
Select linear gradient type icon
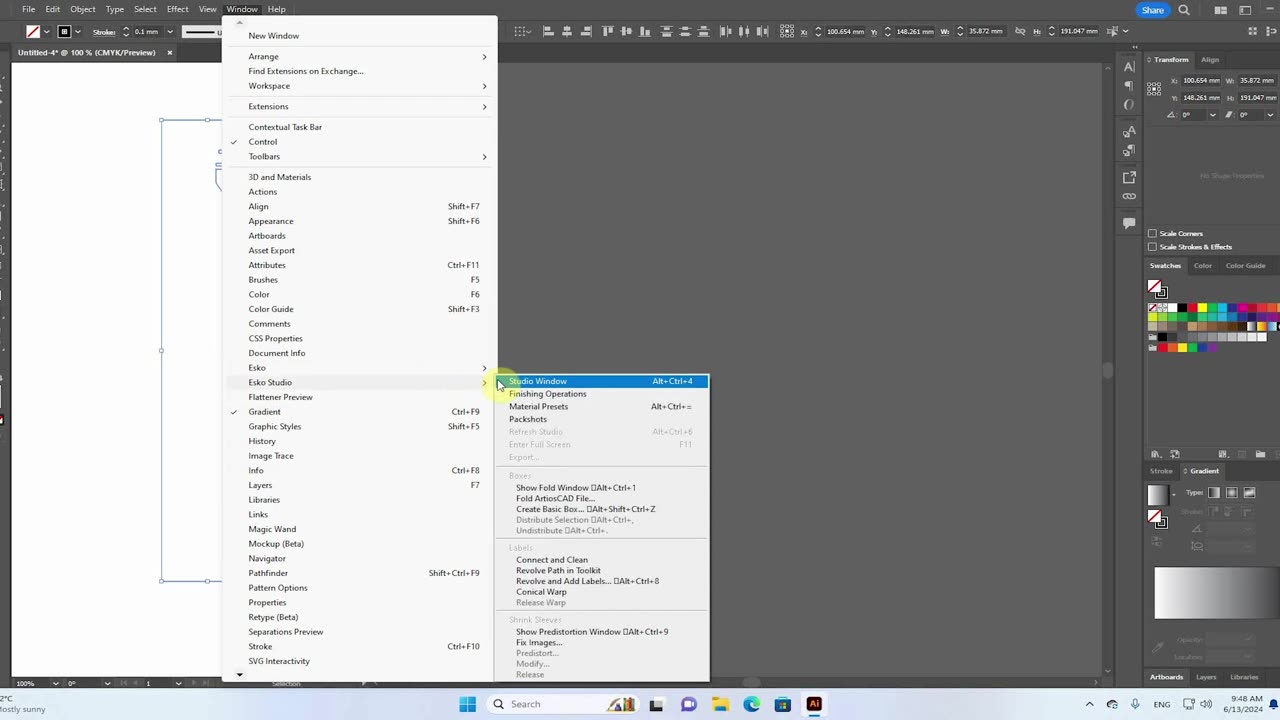1214,493
